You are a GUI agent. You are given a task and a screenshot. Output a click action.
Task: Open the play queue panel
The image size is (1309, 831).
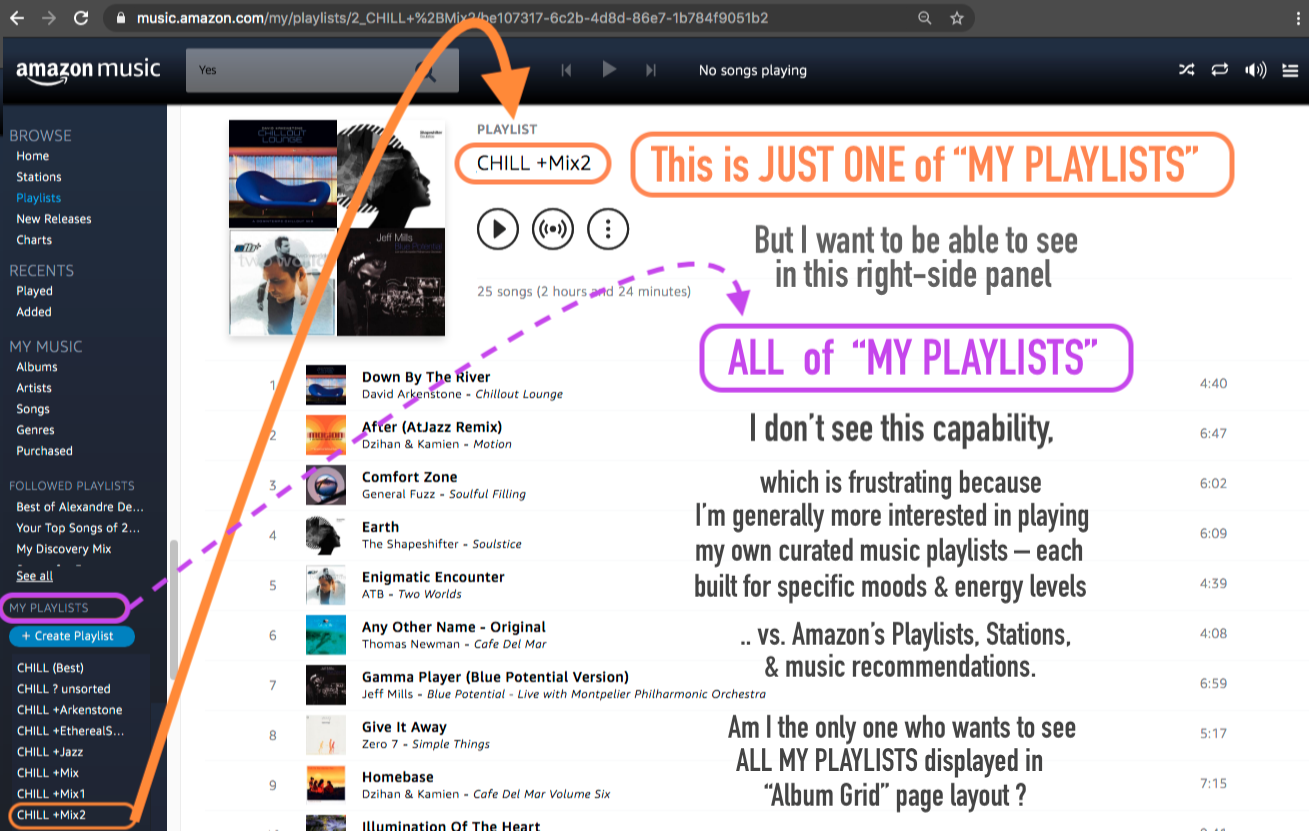point(1290,70)
